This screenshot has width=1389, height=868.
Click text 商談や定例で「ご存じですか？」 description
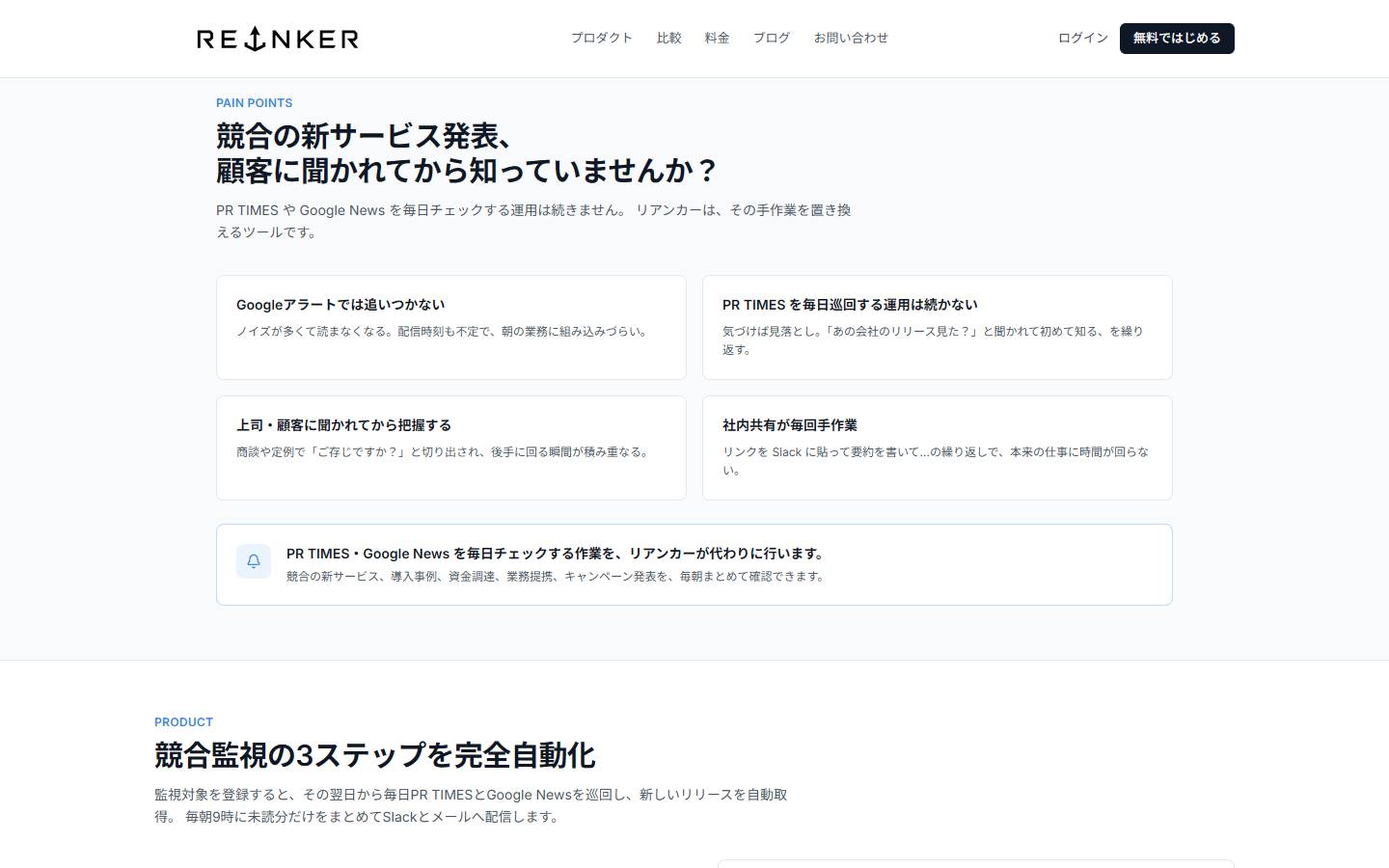(x=445, y=452)
